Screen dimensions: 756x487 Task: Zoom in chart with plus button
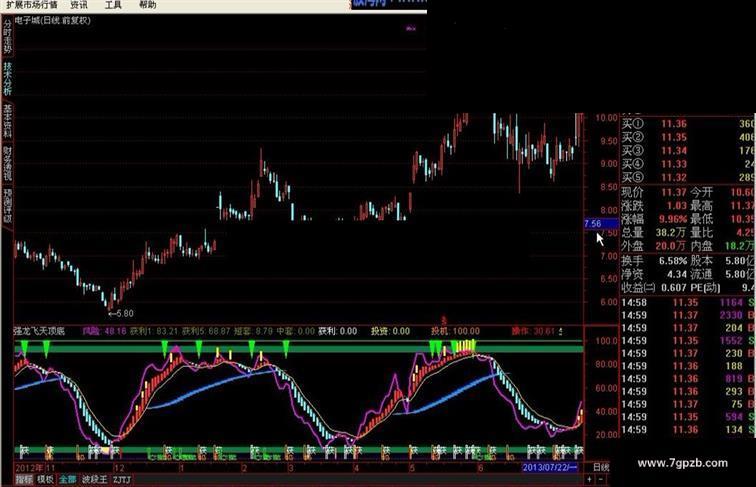pyautogui.click(x=589, y=479)
